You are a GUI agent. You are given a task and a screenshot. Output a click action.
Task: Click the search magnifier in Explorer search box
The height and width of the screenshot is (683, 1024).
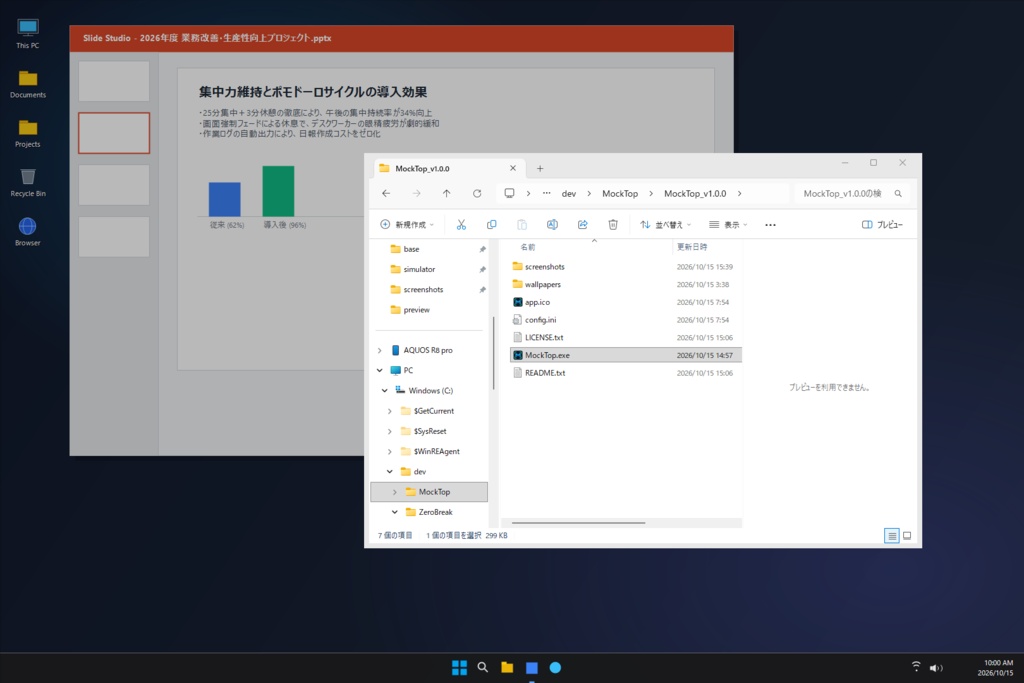pos(898,193)
